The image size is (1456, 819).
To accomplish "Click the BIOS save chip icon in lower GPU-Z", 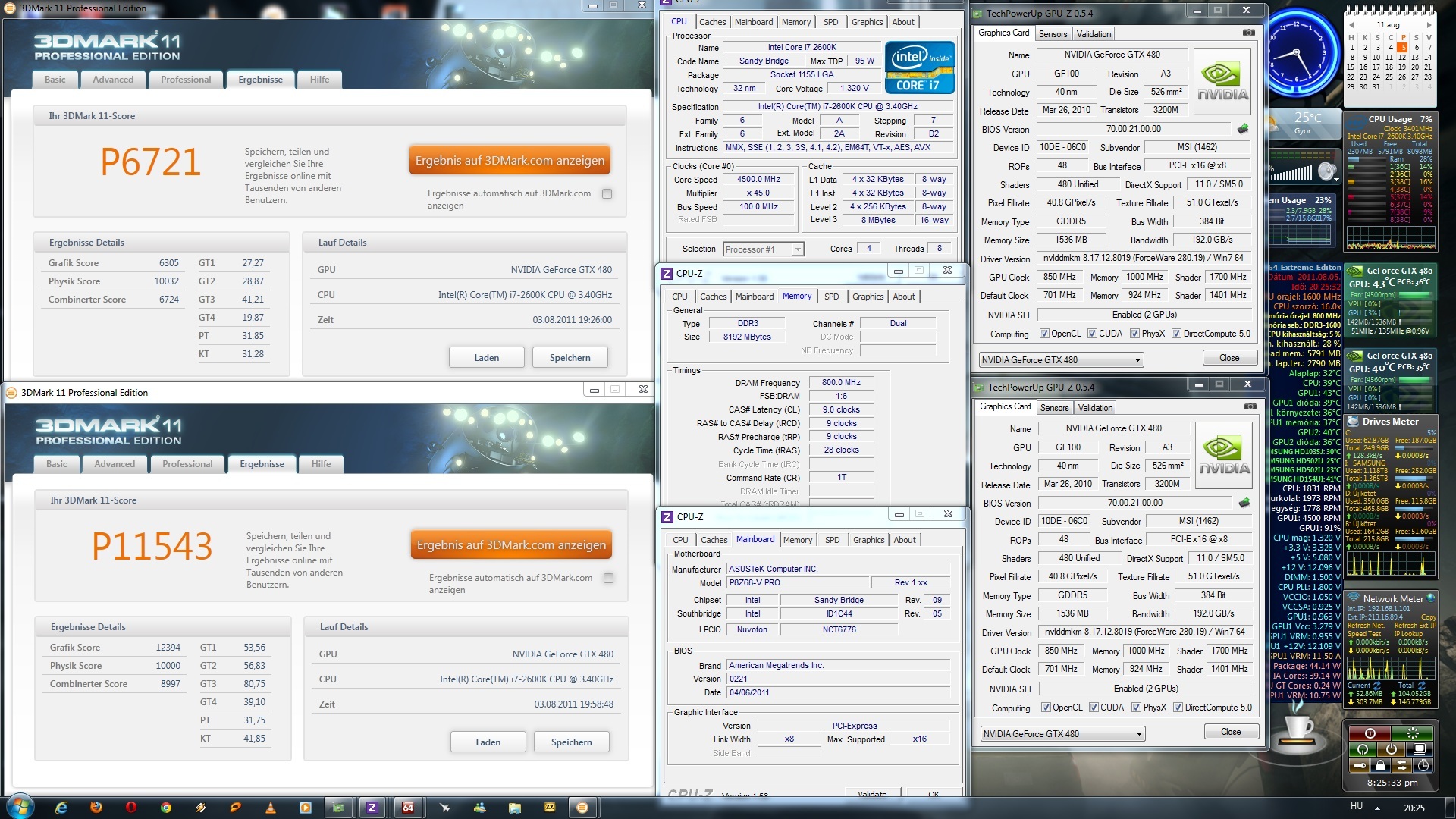I will [x=1244, y=503].
